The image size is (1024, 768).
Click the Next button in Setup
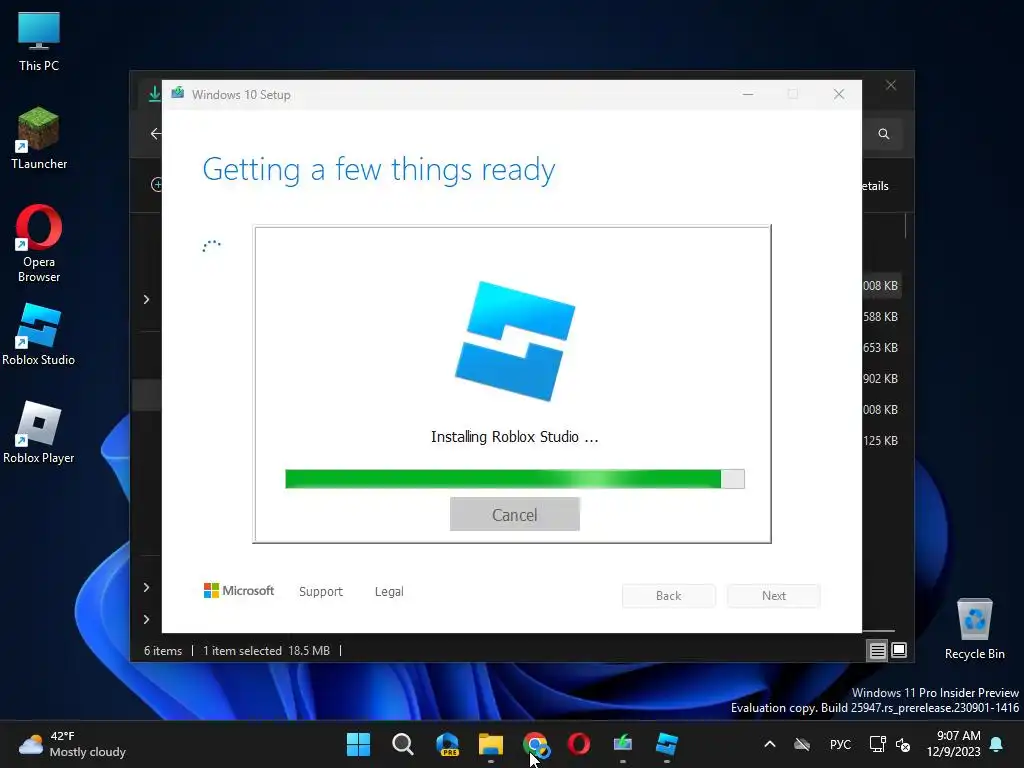(x=773, y=596)
